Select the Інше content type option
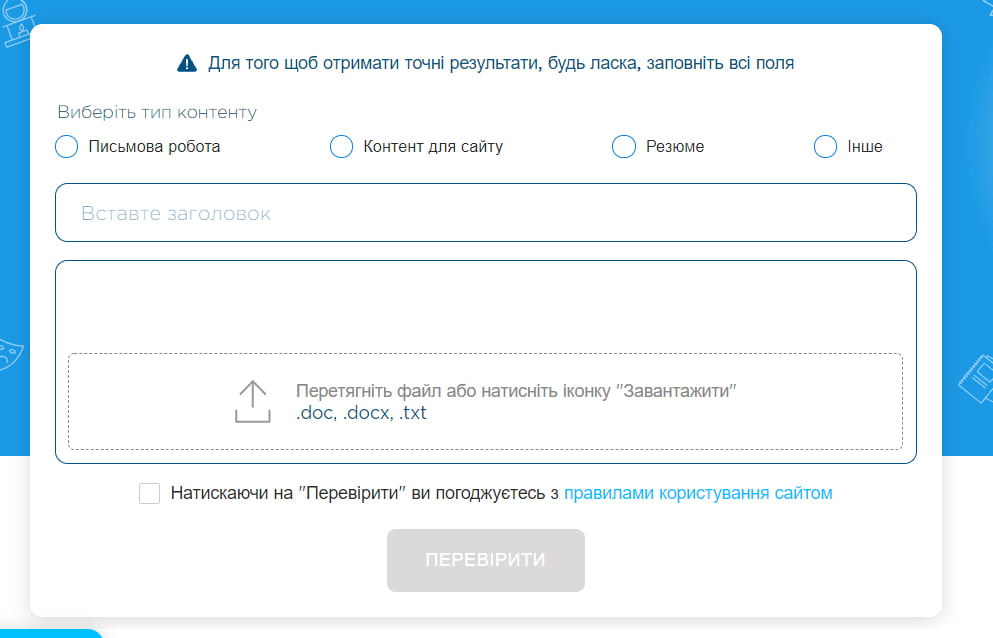The width and height of the screenshot is (993, 638). click(x=824, y=146)
